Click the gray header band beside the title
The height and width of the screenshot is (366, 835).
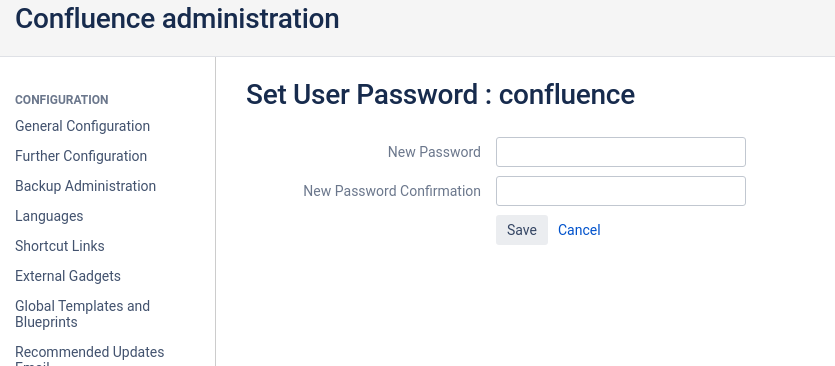click(586, 28)
